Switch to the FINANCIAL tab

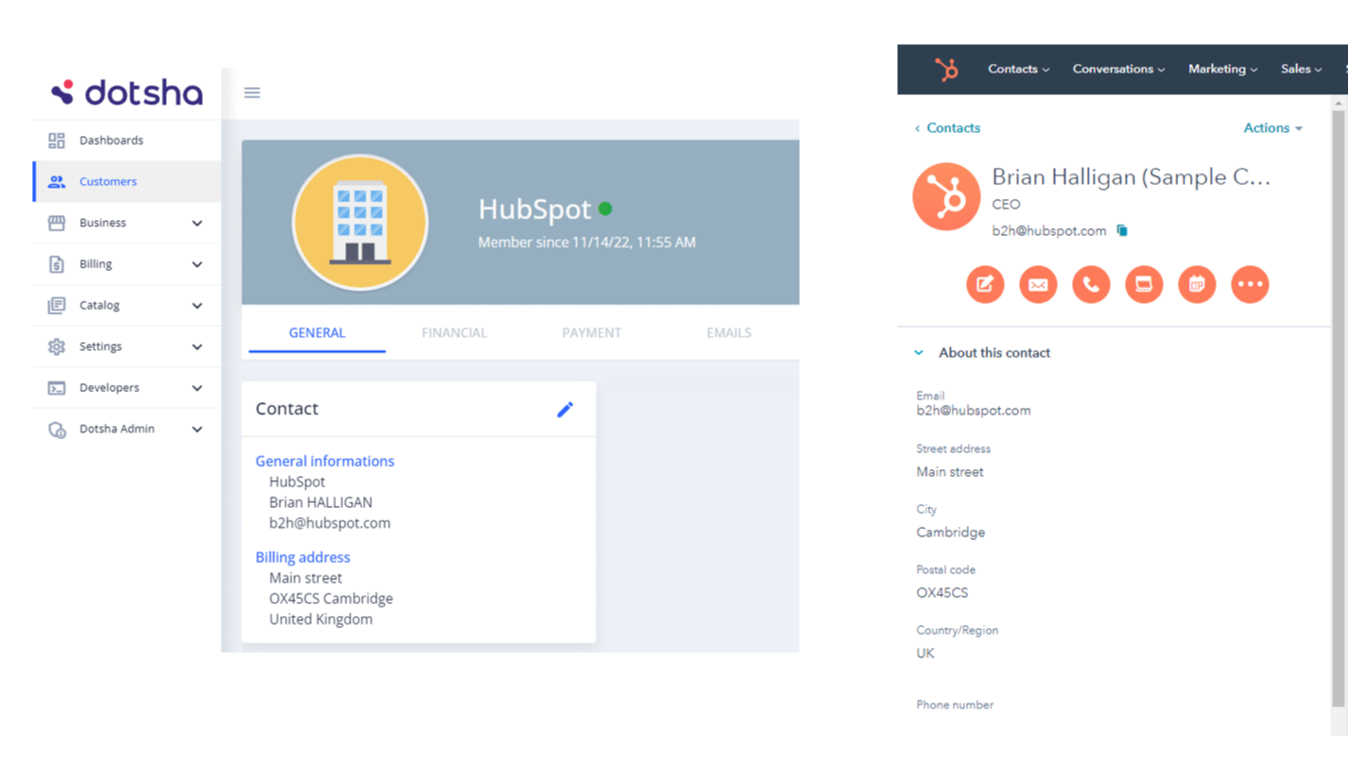pyautogui.click(x=454, y=333)
